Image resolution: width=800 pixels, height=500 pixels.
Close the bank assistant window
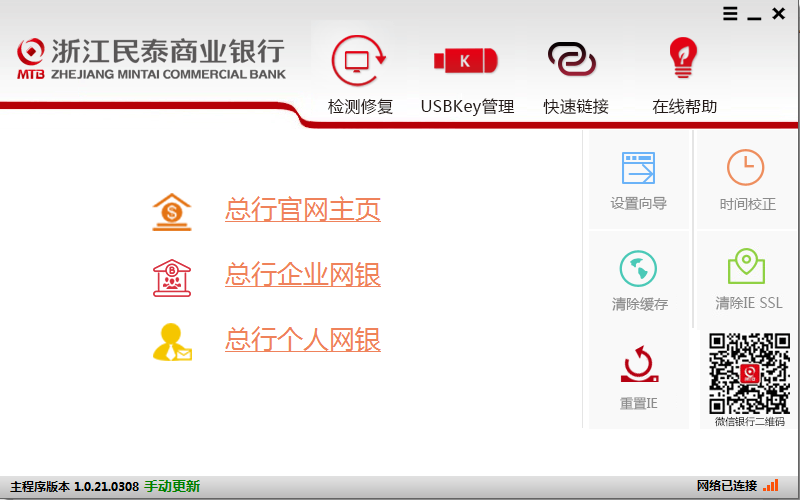pyautogui.click(x=779, y=14)
